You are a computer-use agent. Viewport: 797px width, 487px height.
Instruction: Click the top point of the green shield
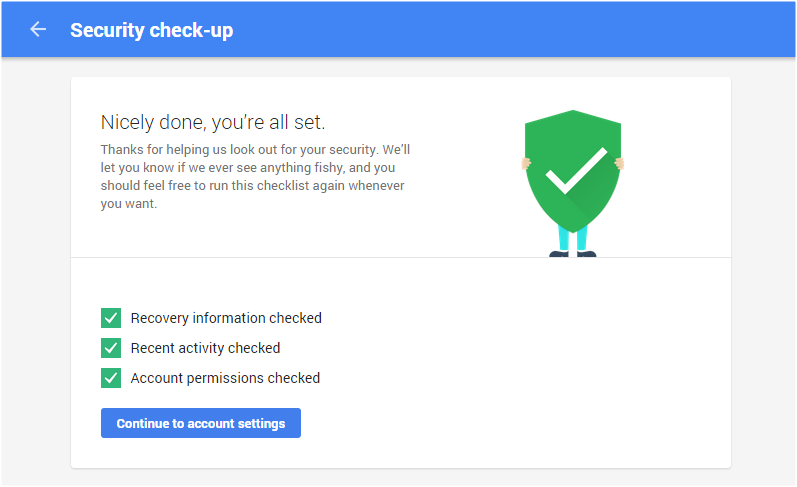(x=573, y=112)
